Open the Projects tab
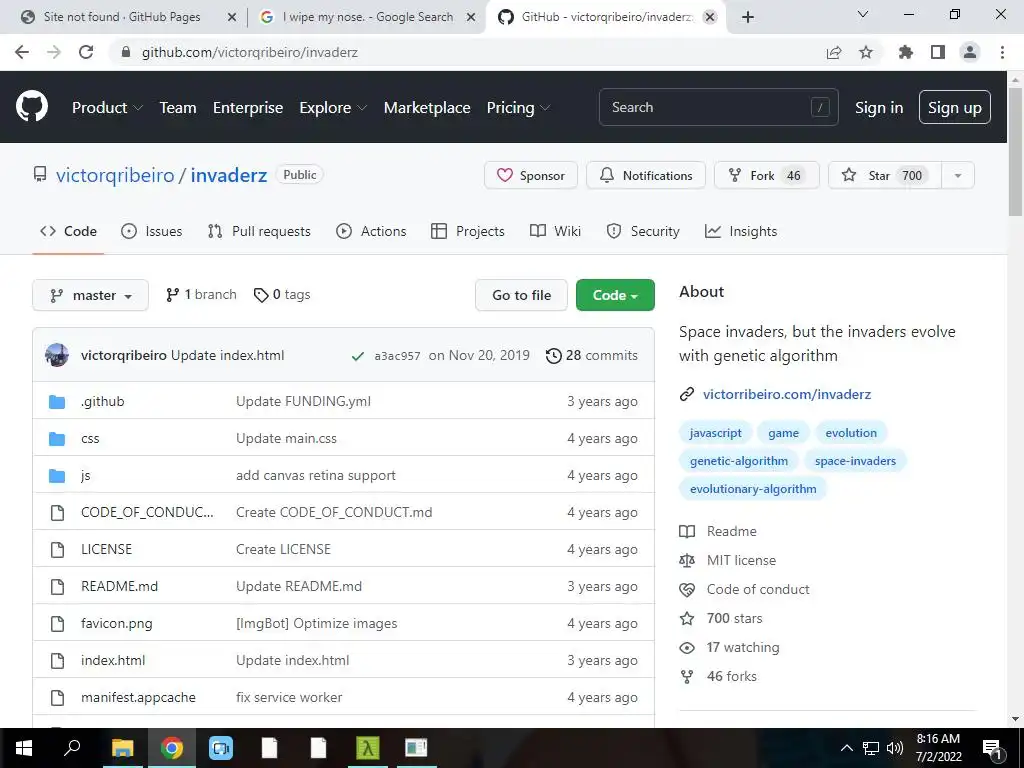Viewport: 1024px width, 768px height. tap(468, 231)
